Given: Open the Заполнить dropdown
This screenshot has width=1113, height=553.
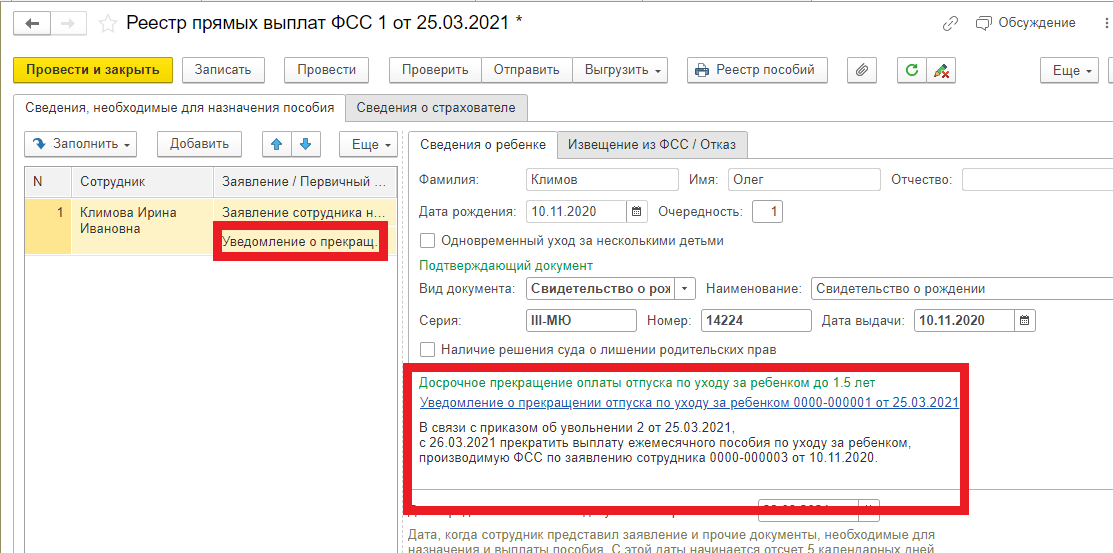Looking at the screenshot, I should [x=80, y=144].
